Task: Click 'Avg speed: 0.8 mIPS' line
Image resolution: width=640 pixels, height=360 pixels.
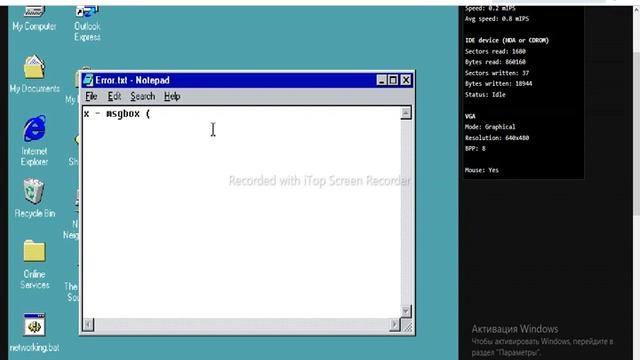Action: coord(497,19)
